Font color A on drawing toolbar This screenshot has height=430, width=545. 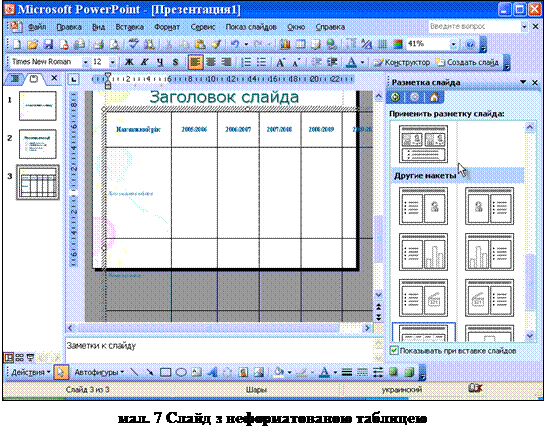click(x=324, y=372)
